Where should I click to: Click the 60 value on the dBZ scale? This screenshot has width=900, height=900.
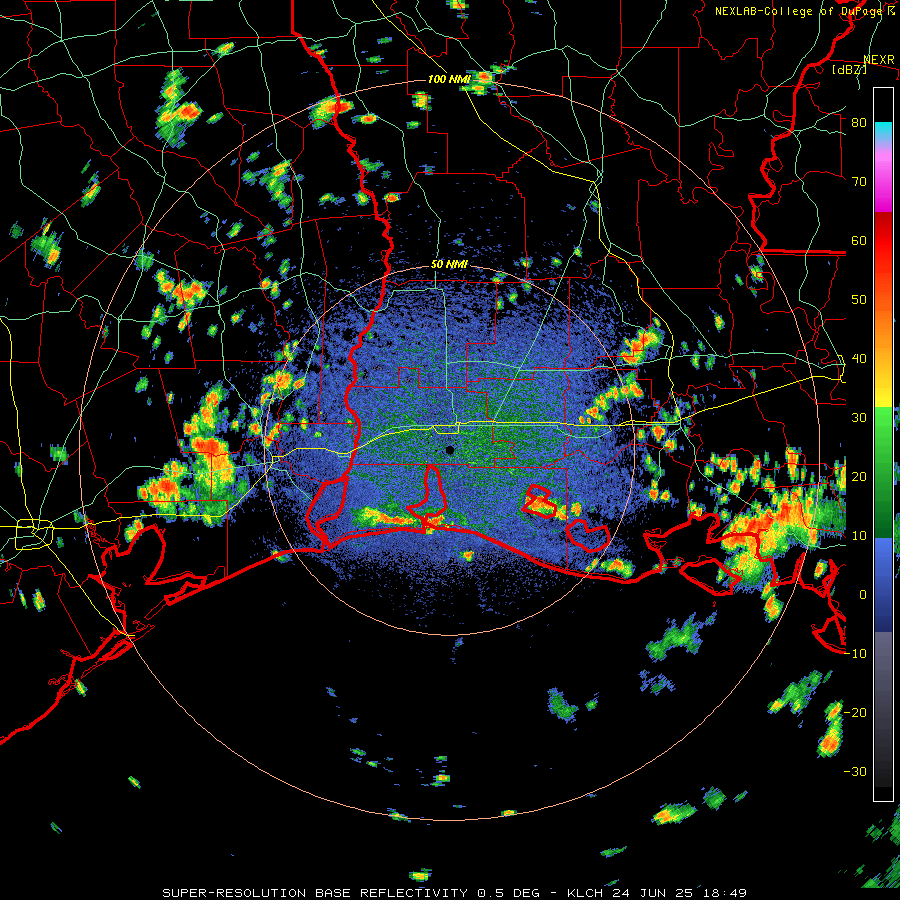tap(859, 241)
